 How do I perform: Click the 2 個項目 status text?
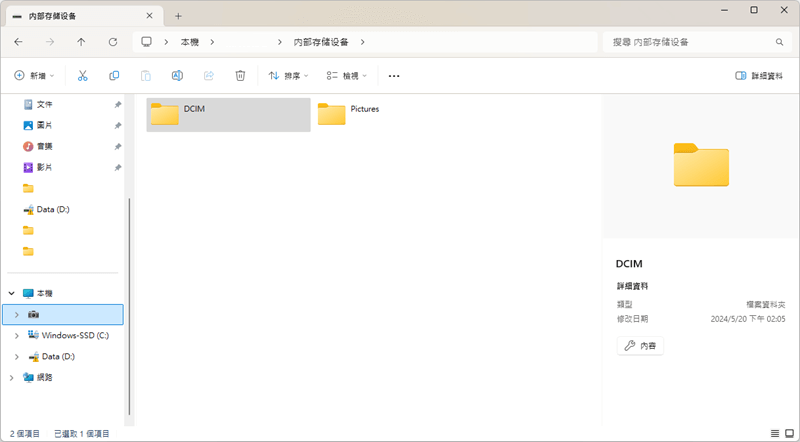click(x=24, y=434)
